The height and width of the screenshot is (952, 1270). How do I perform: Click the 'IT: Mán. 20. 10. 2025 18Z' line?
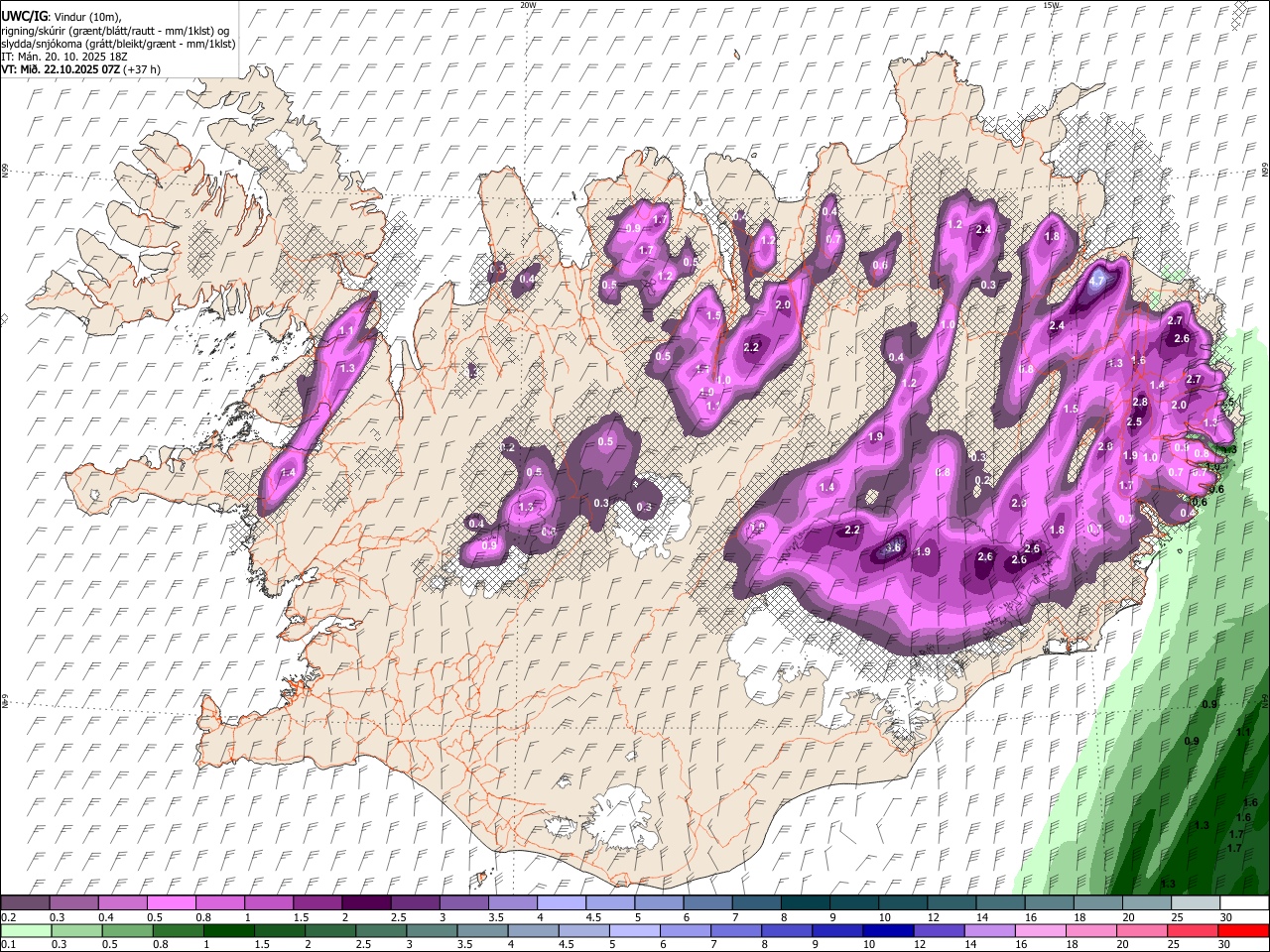click(x=65, y=57)
